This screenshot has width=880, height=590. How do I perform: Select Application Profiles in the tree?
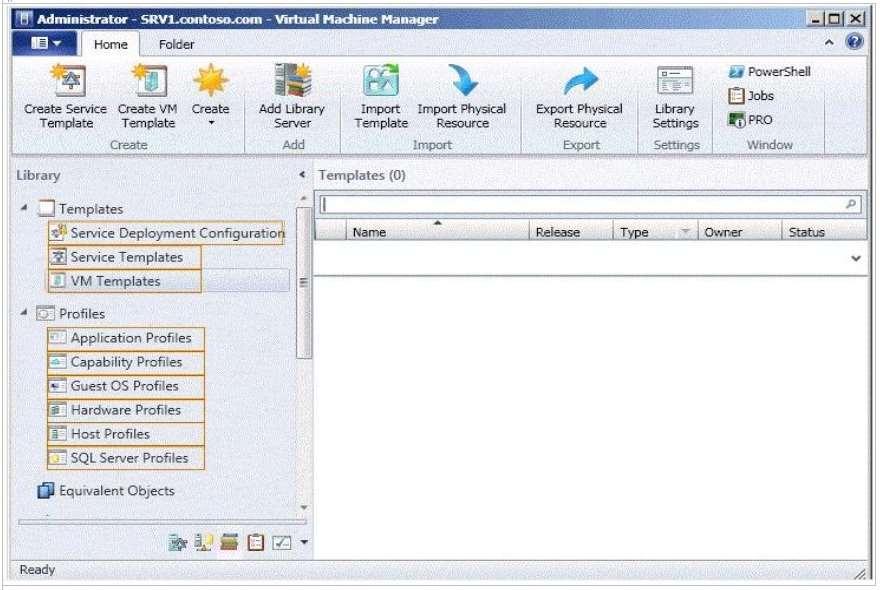[126, 338]
